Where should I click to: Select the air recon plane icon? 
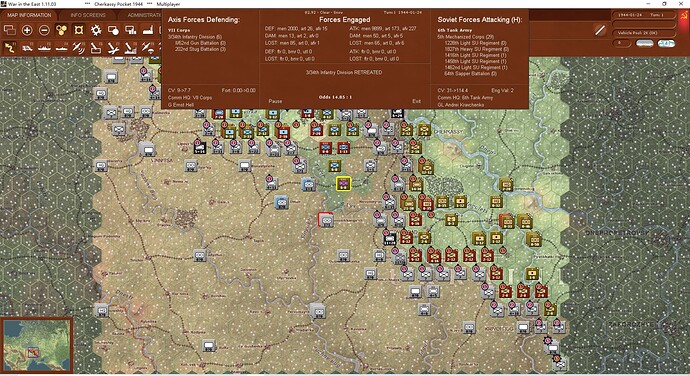click(x=79, y=47)
